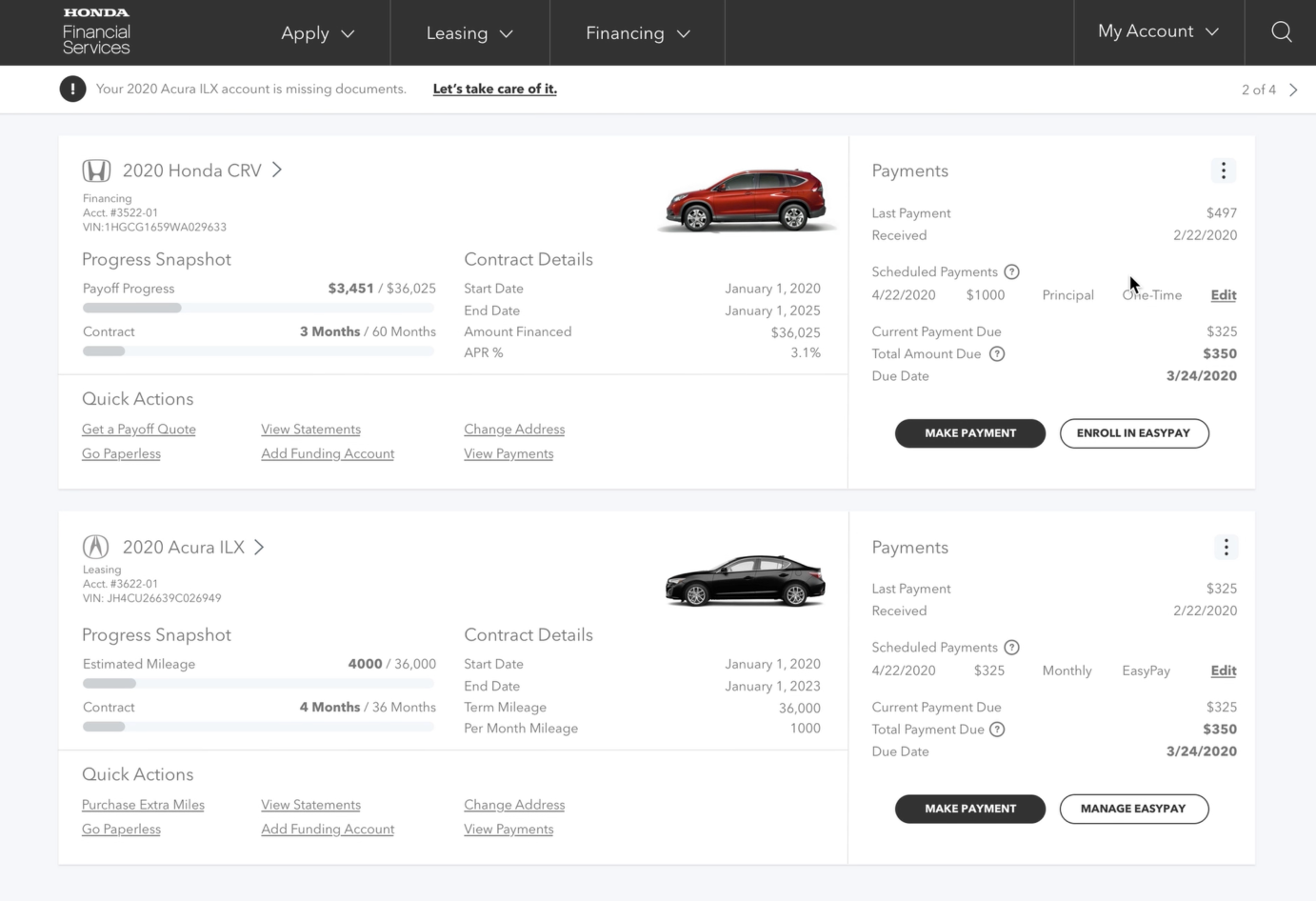Click Get a Payoff Quote link
Screen dimensions: 1316x901
139,430
